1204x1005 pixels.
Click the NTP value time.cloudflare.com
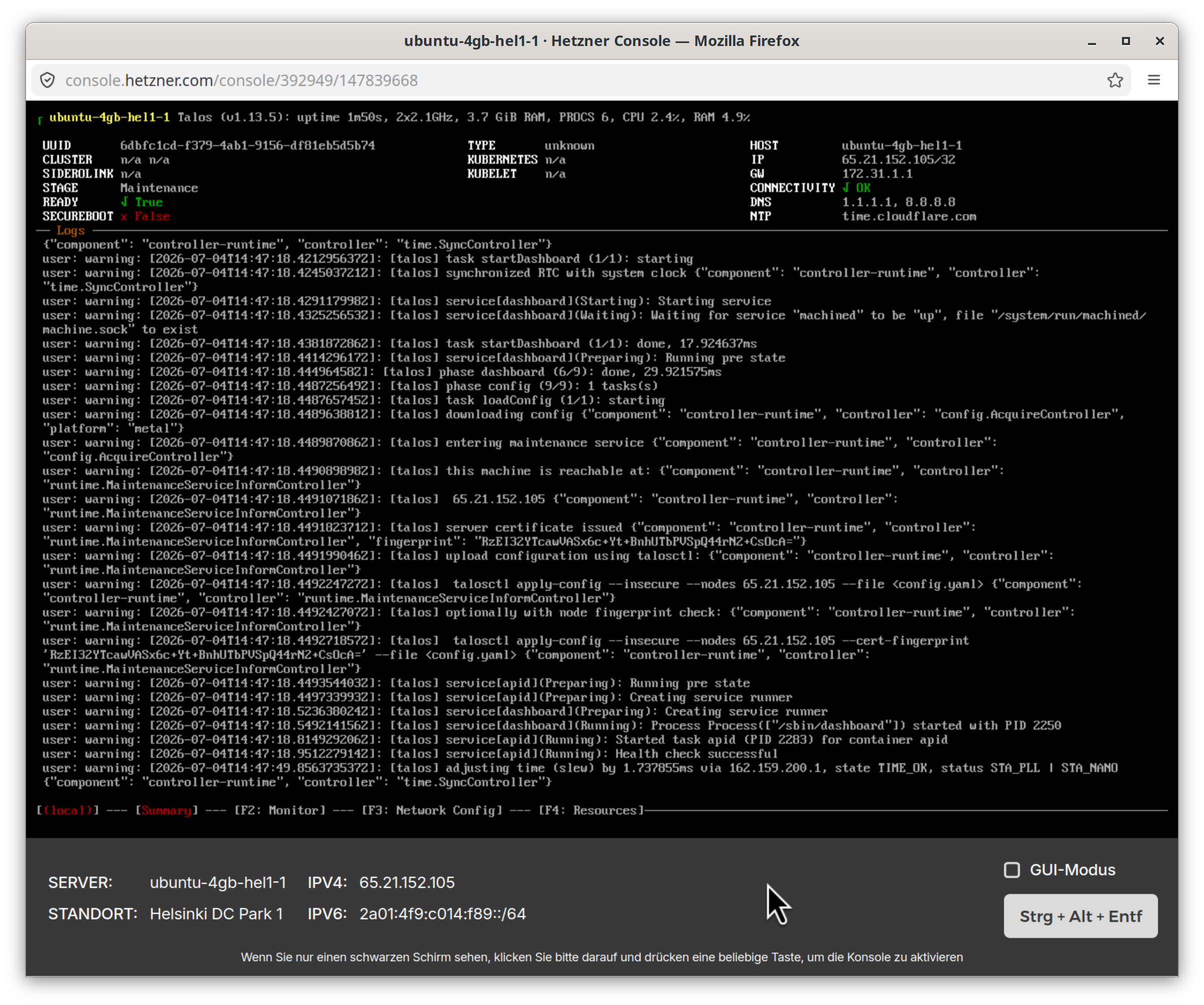point(908,216)
